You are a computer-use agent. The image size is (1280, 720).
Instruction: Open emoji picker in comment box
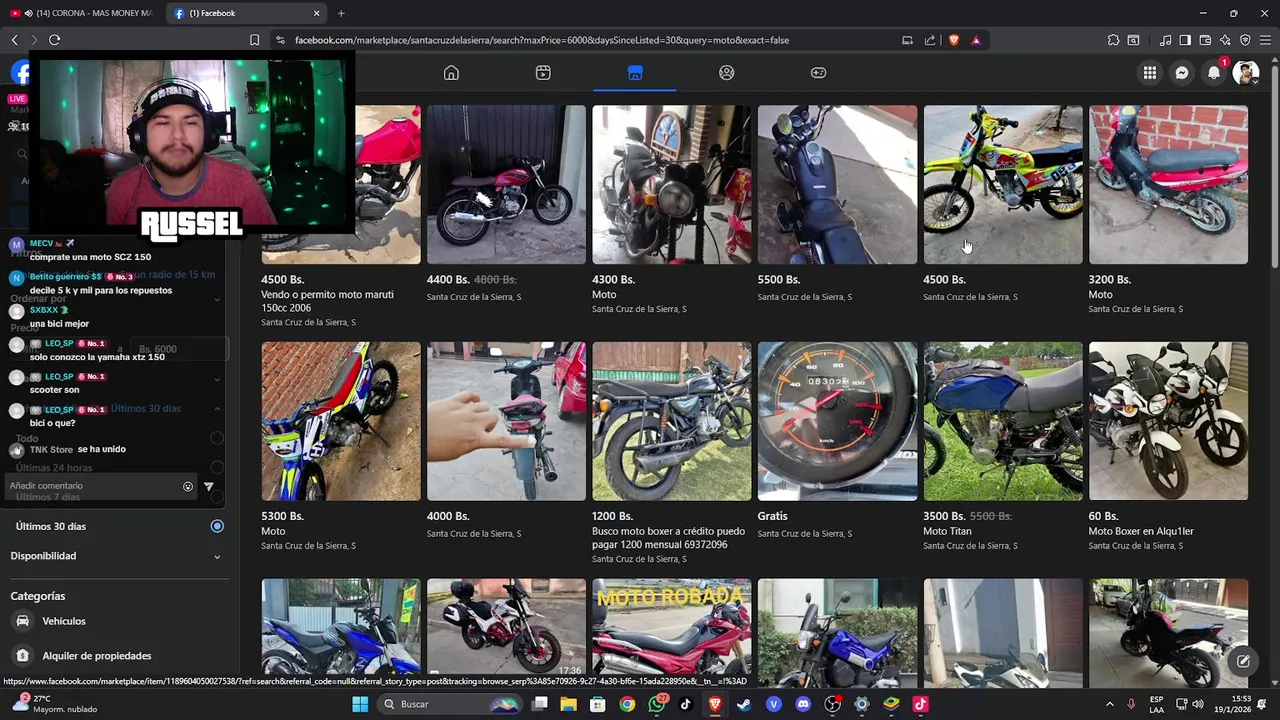tap(188, 486)
